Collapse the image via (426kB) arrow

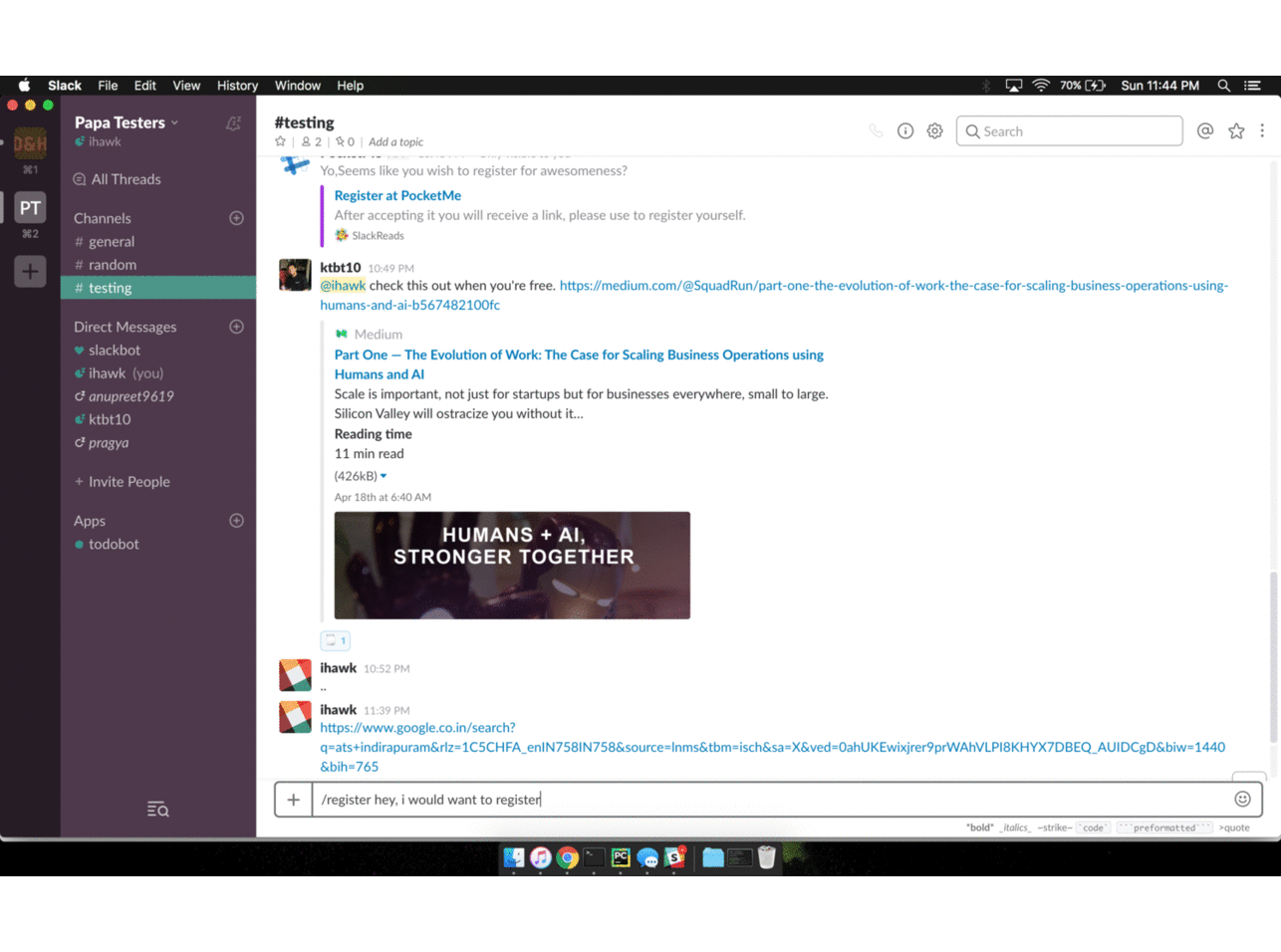(x=384, y=476)
